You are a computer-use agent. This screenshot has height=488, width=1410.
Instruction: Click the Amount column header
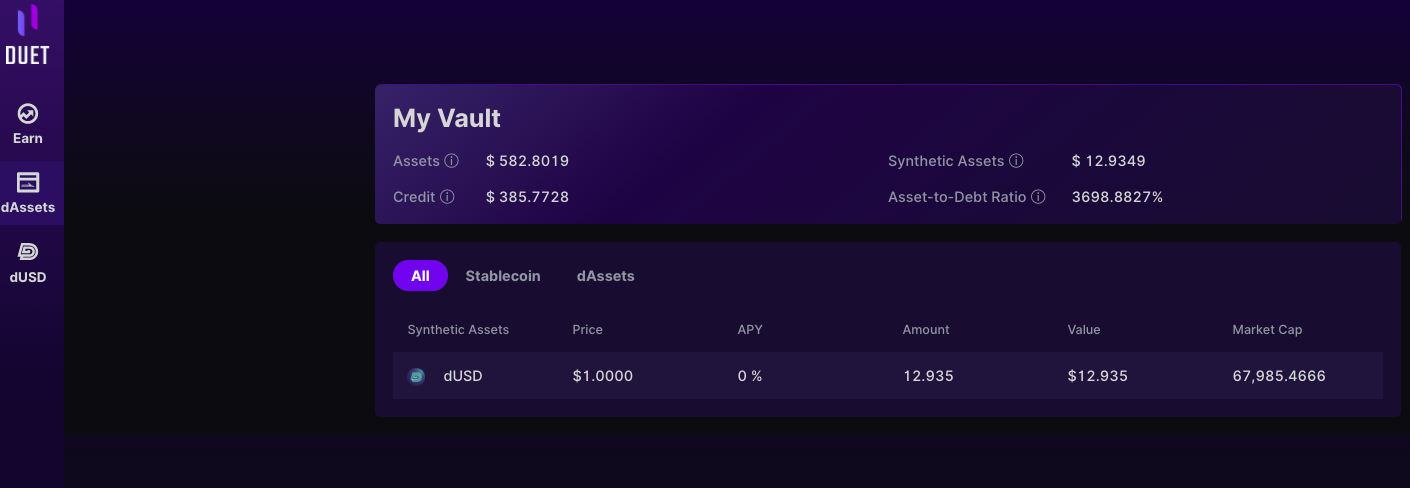pos(926,329)
